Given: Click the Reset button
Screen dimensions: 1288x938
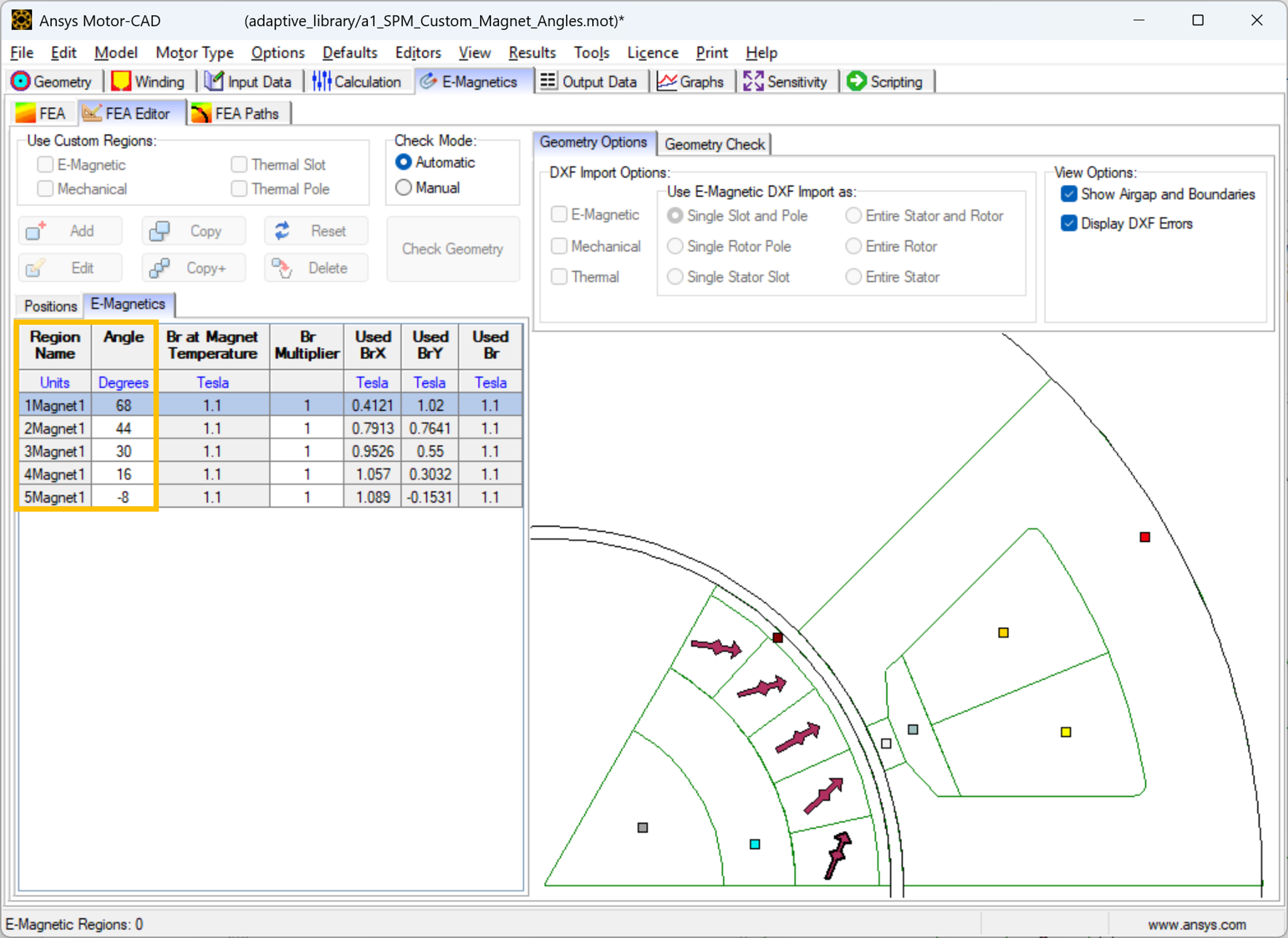Looking at the screenshot, I should [x=317, y=231].
